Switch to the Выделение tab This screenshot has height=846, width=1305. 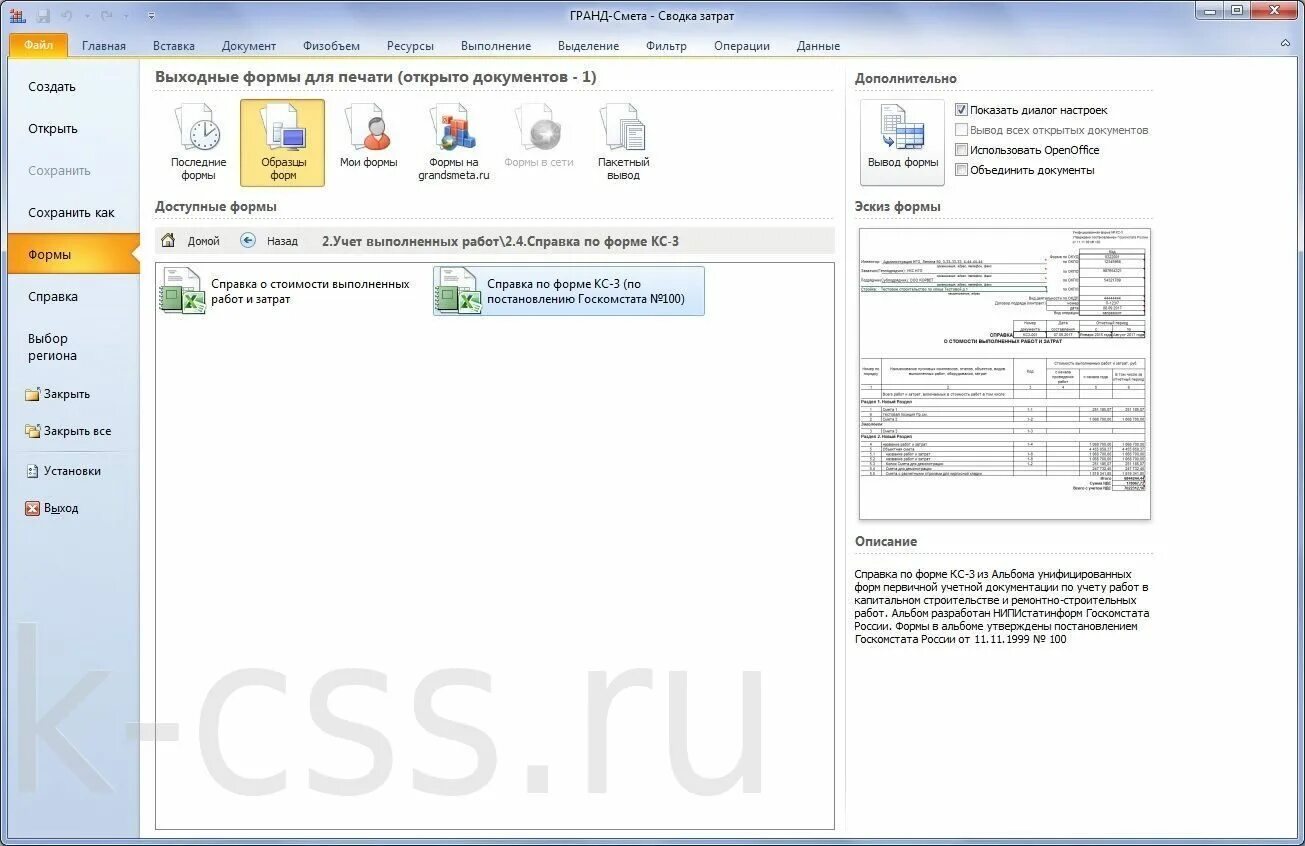pos(588,46)
